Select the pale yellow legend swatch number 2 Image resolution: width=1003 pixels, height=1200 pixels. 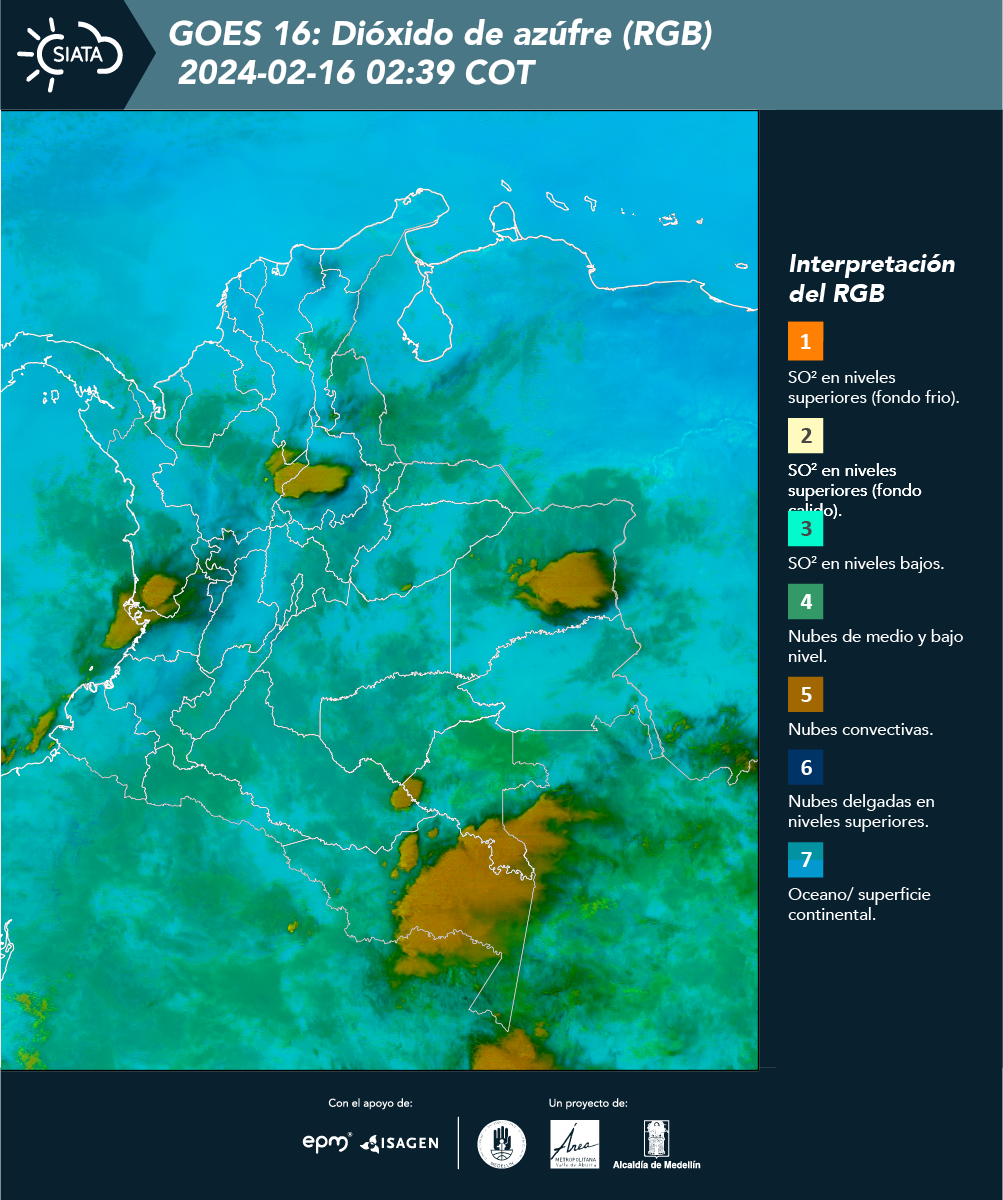point(805,435)
